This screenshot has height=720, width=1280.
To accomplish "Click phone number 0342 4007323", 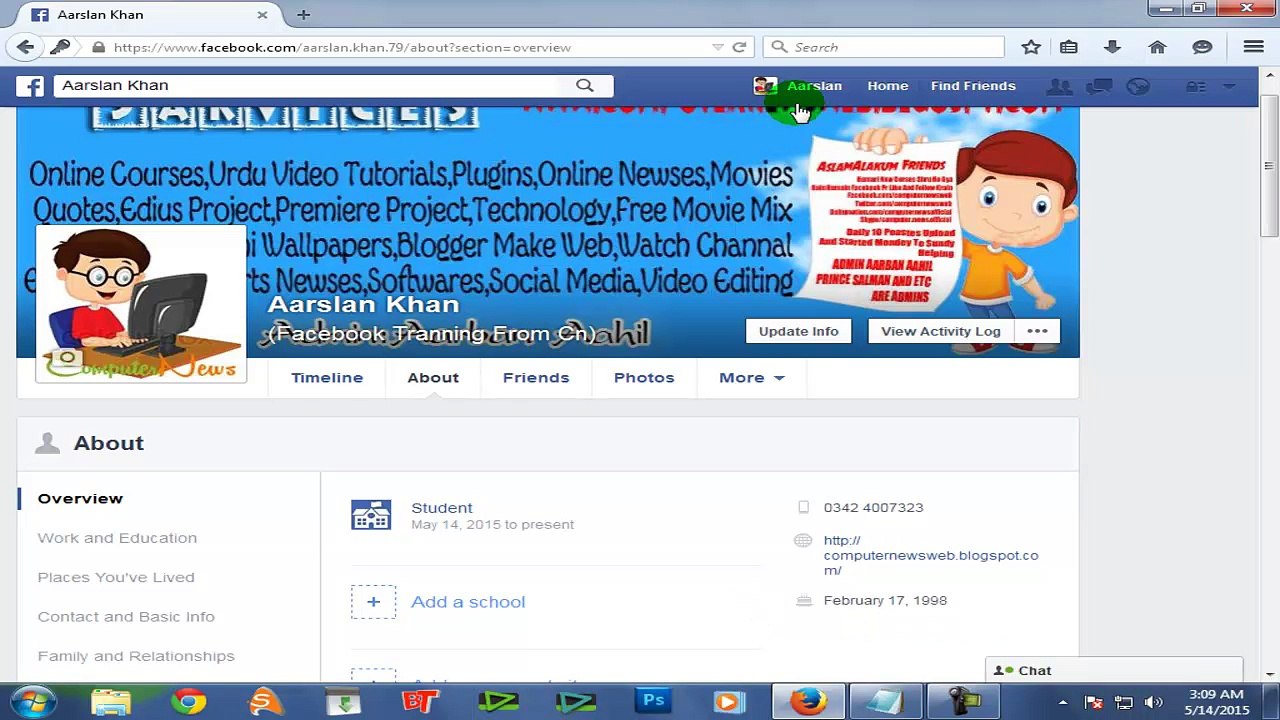I will tap(873, 508).
